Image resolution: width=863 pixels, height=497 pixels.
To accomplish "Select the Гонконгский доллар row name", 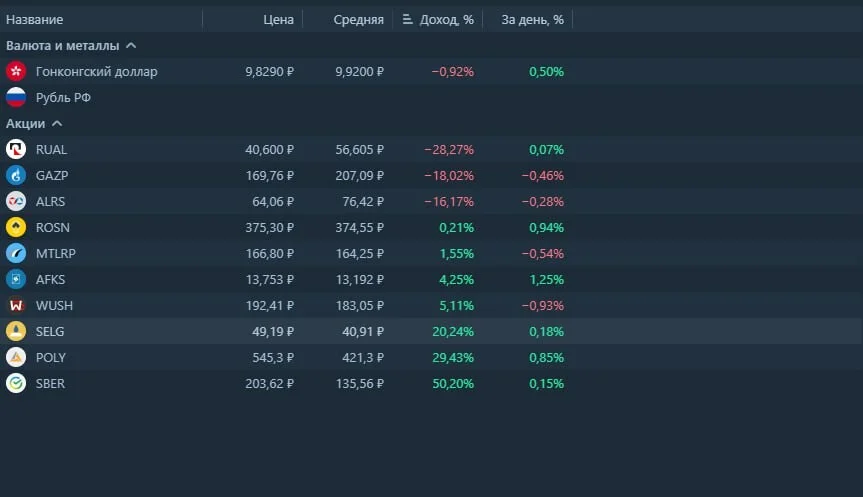I will coord(96,72).
